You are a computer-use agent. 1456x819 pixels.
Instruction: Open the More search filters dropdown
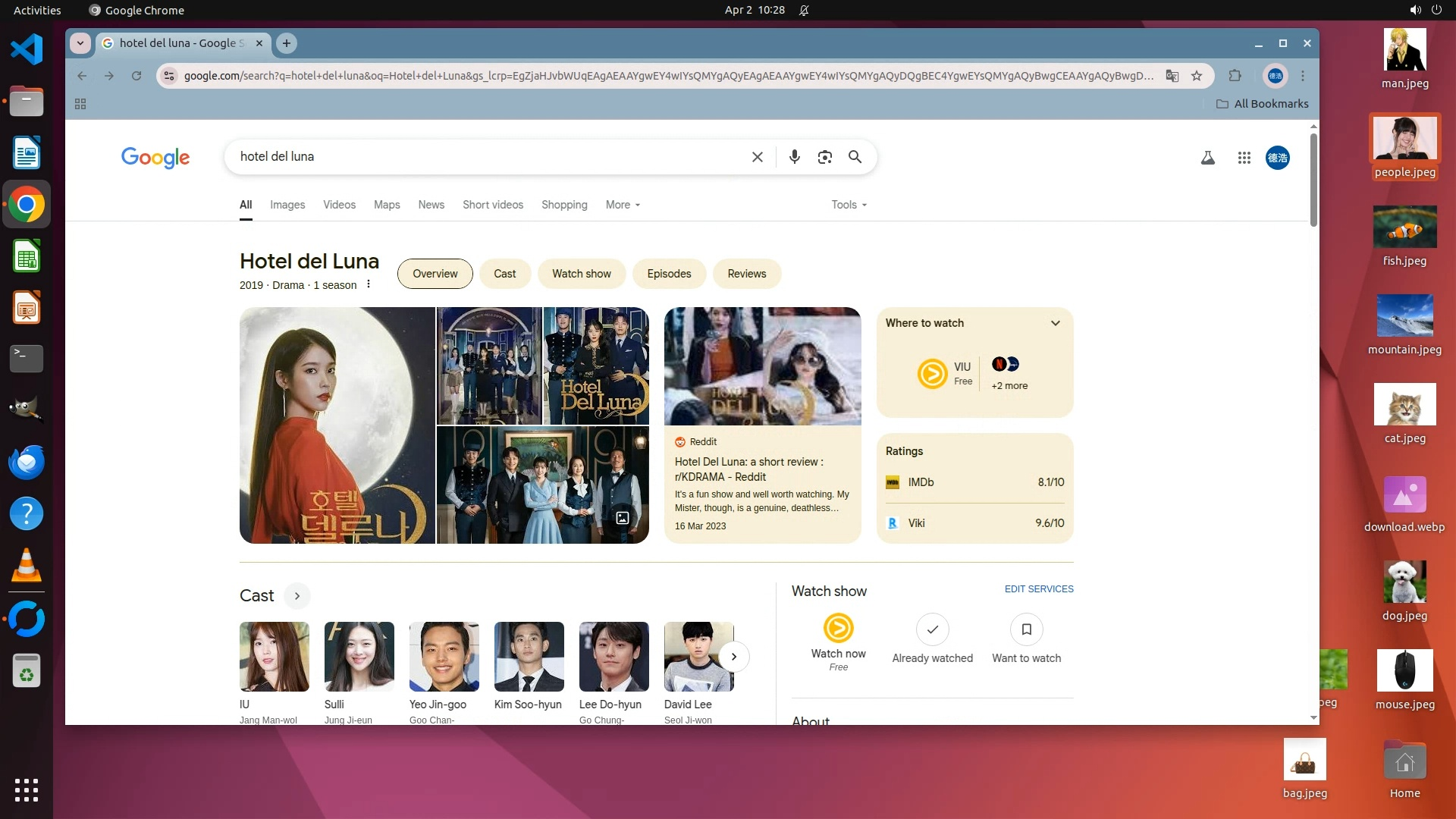623,205
